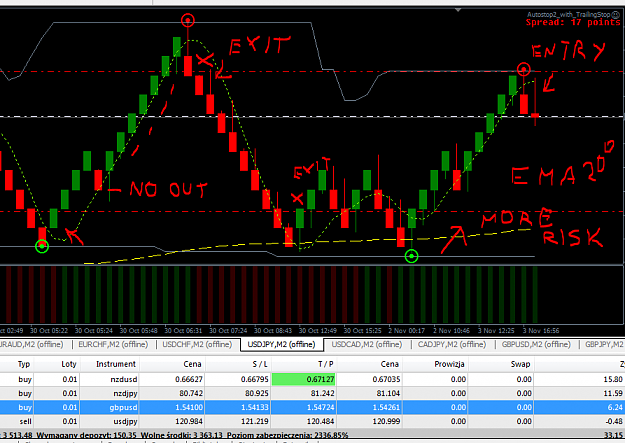Switch to the GBPUSD,M2 (offline) chart tab
This screenshot has height=443, width=625.
[536, 345]
